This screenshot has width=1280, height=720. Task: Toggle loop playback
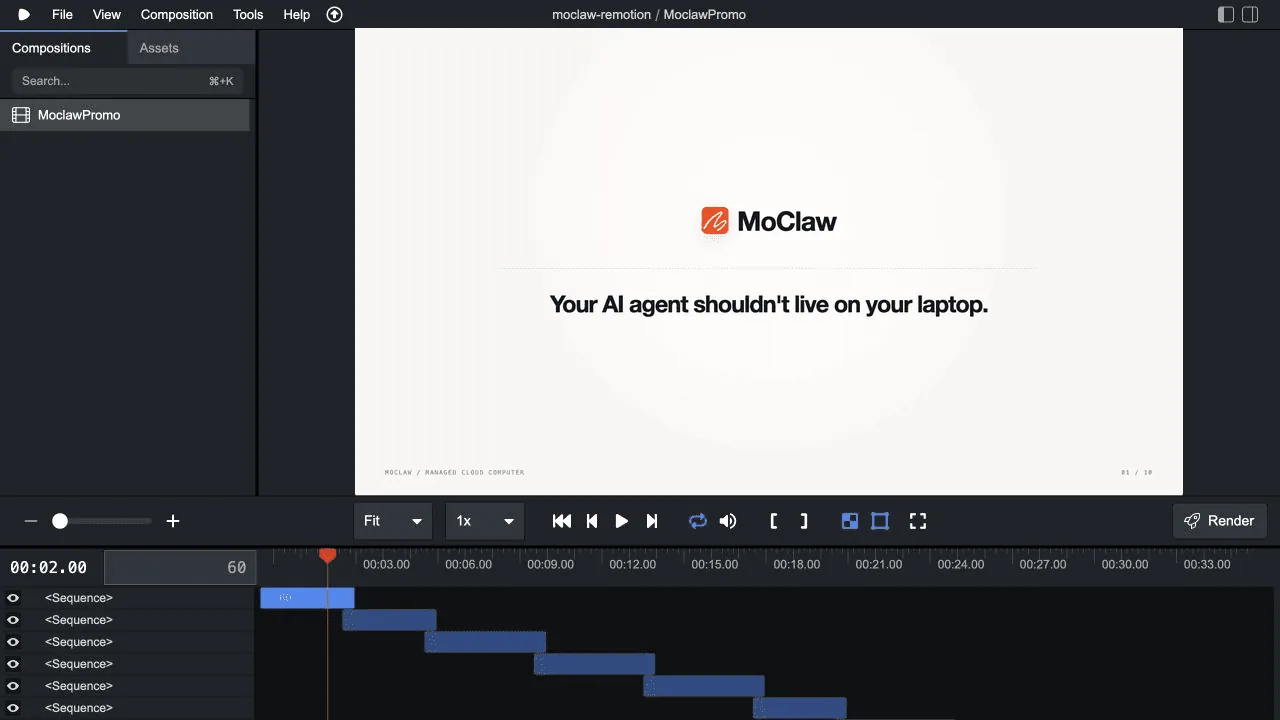click(x=698, y=521)
